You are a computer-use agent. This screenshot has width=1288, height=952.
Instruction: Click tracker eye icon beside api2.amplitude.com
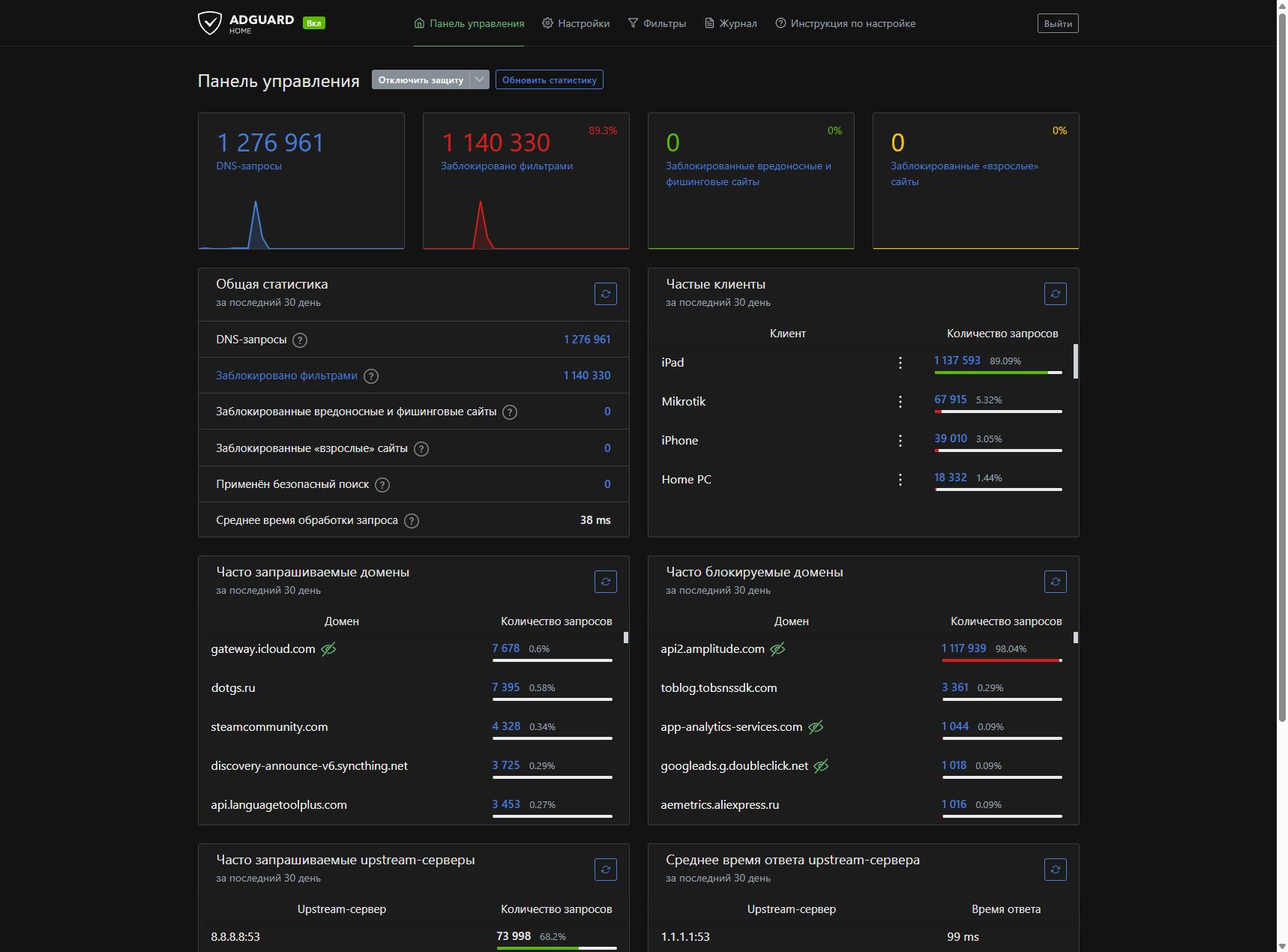pos(777,649)
